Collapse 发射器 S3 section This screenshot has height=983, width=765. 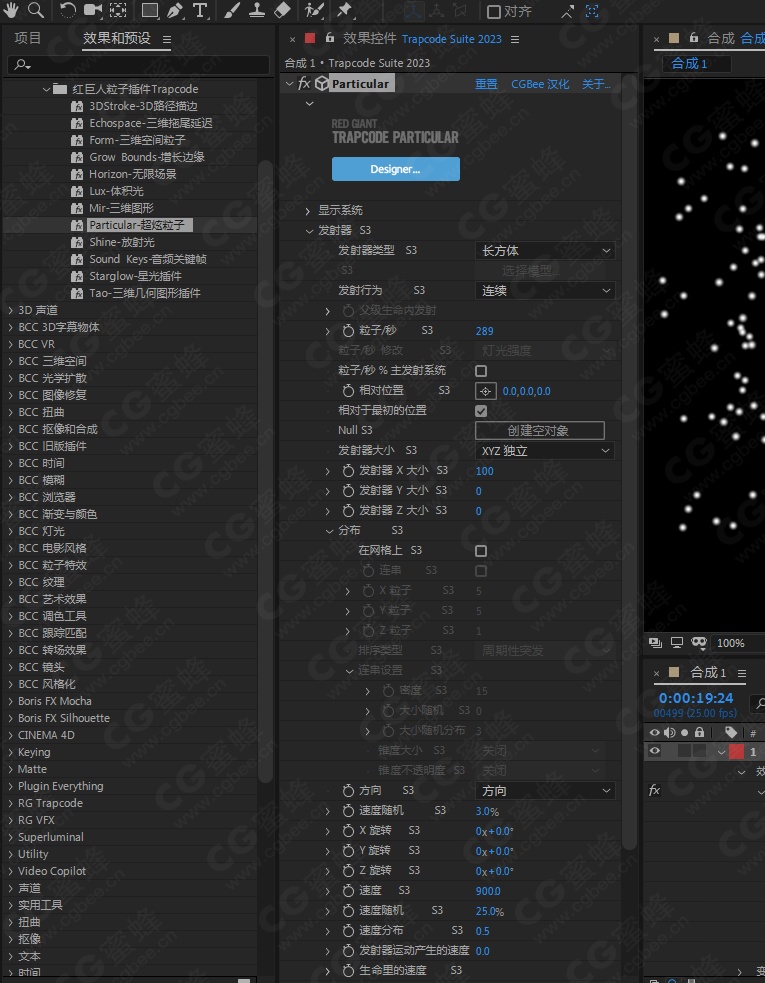tap(309, 231)
